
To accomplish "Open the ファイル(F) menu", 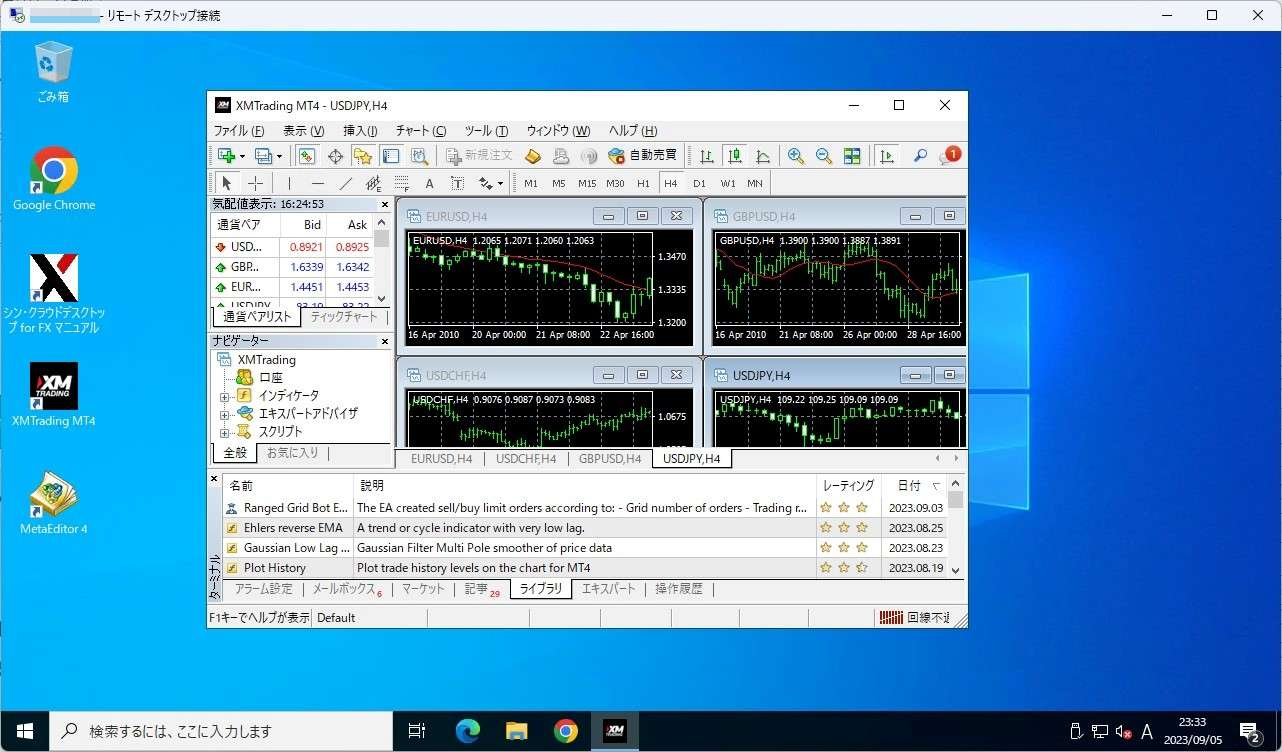I will 239,131.
